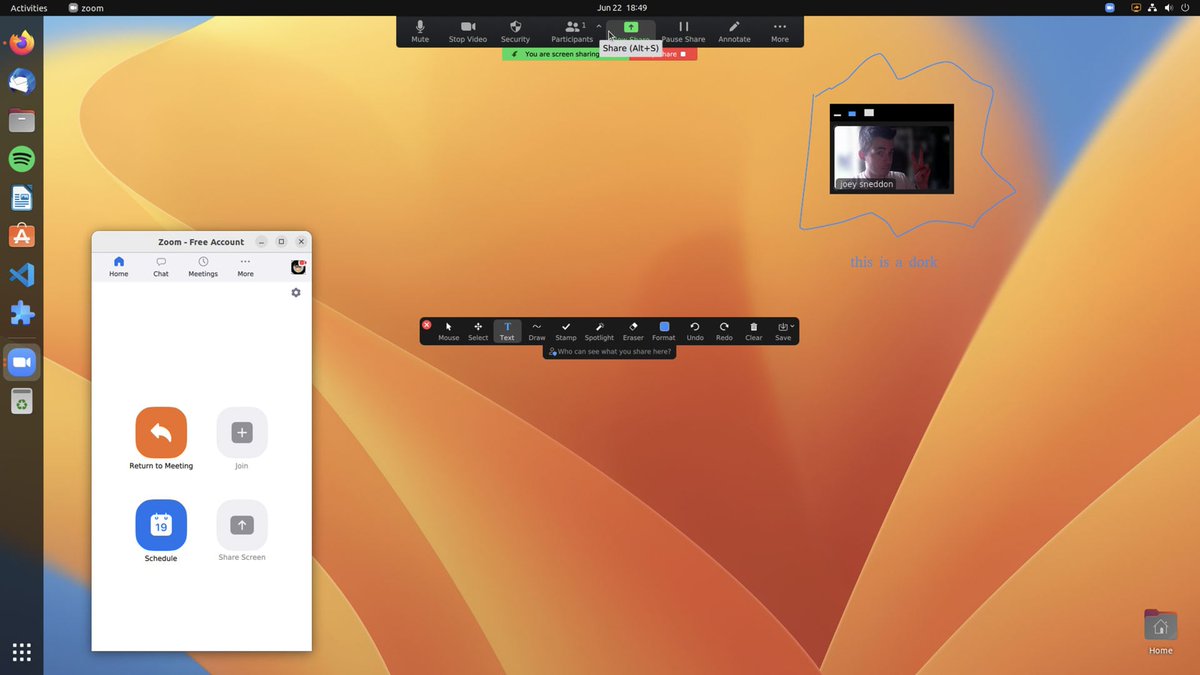Switch to the Meetings tab
1200x675 pixels.
pyautogui.click(x=202, y=265)
